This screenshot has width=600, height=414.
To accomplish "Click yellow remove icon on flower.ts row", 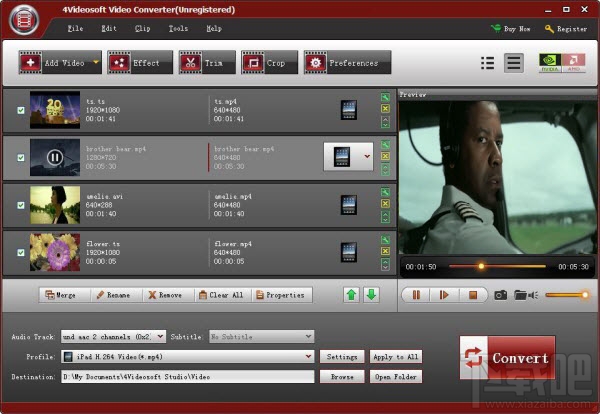I will tap(385, 251).
